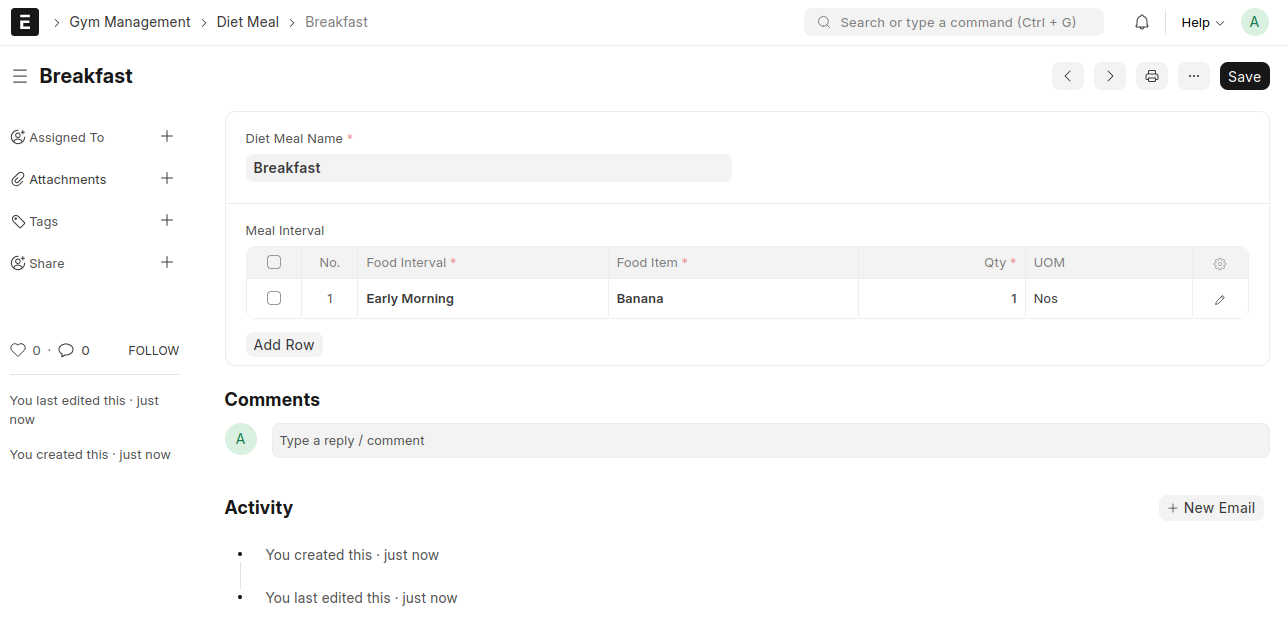The image size is (1288, 622).
Task: Open the print view
Action: [1151, 76]
